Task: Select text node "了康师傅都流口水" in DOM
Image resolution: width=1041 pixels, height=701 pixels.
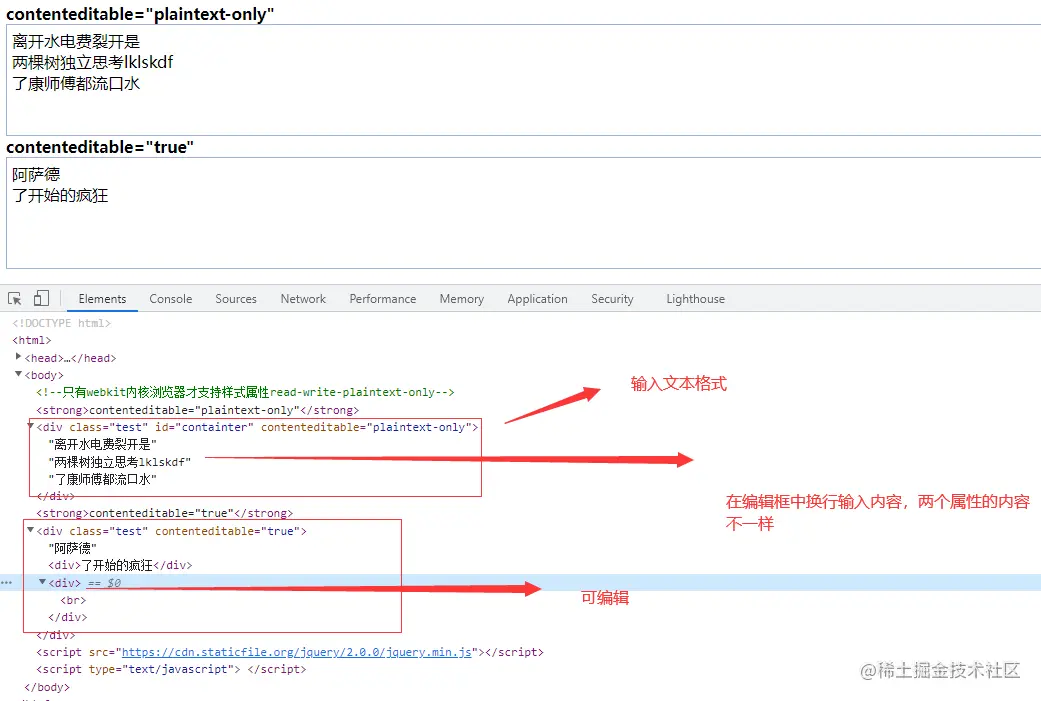Action: pos(102,479)
